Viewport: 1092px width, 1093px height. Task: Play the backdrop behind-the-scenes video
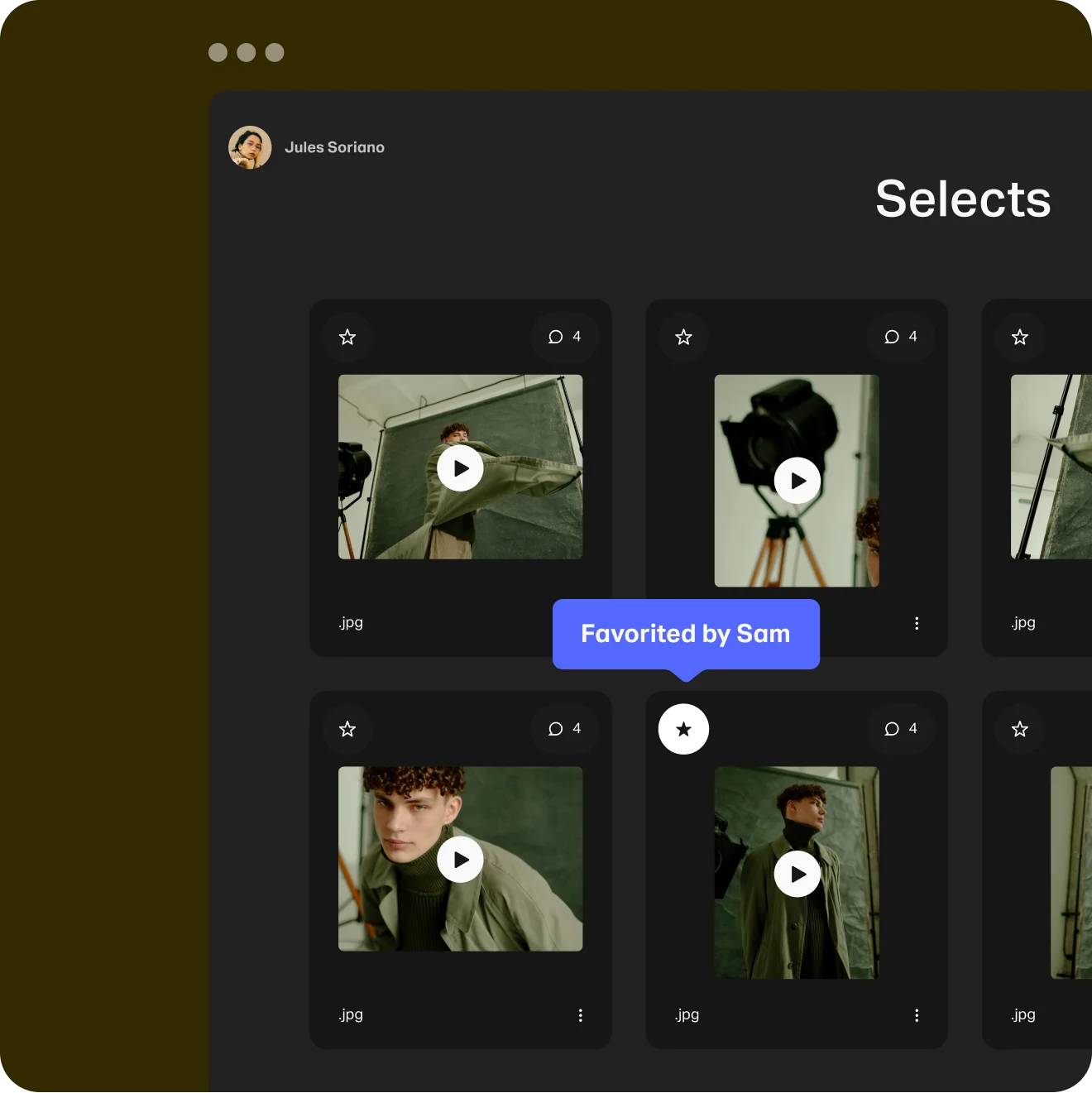tap(460, 467)
